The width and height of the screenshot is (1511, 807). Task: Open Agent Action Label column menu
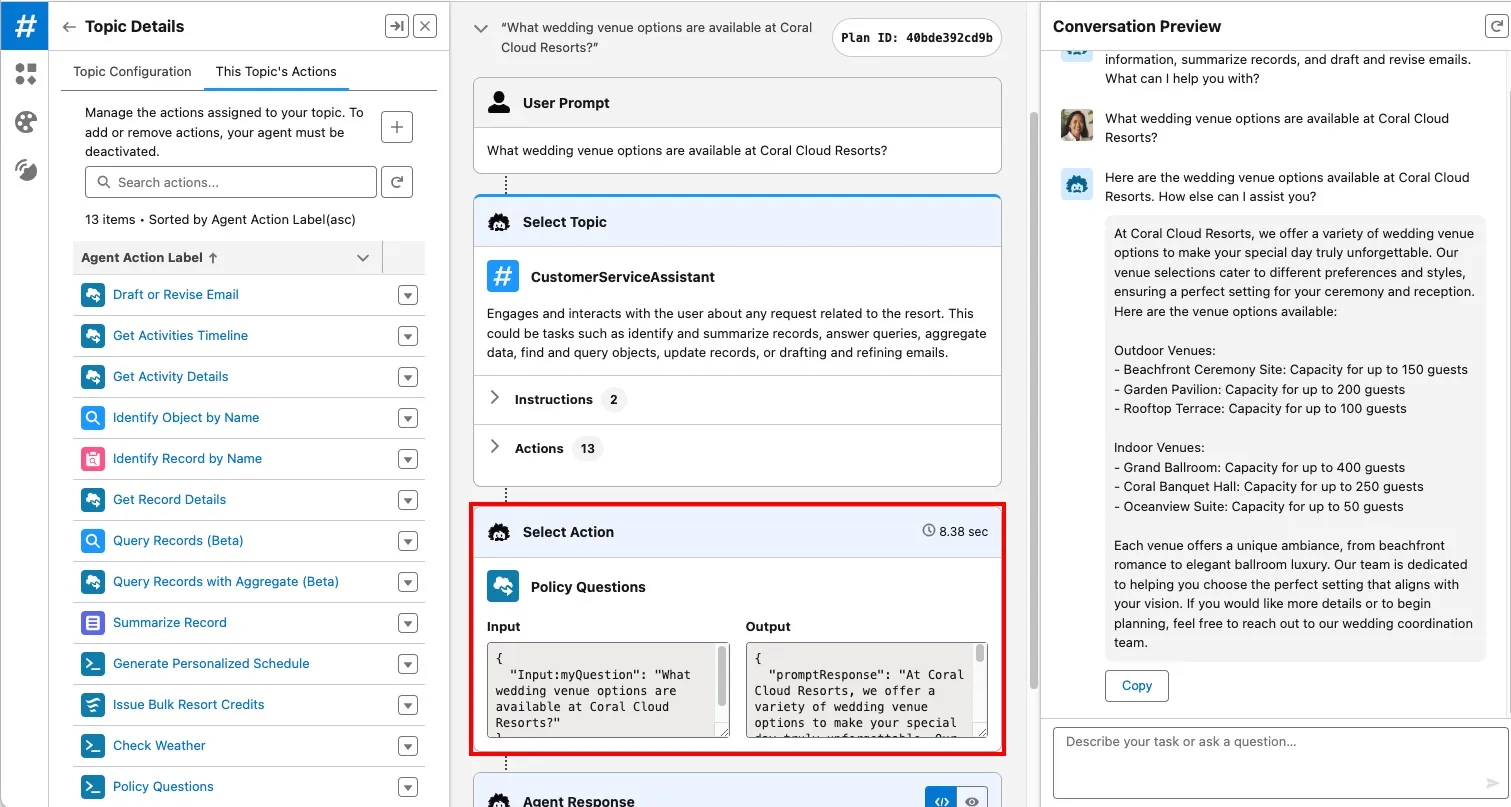pyautogui.click(x=363, y=258)
